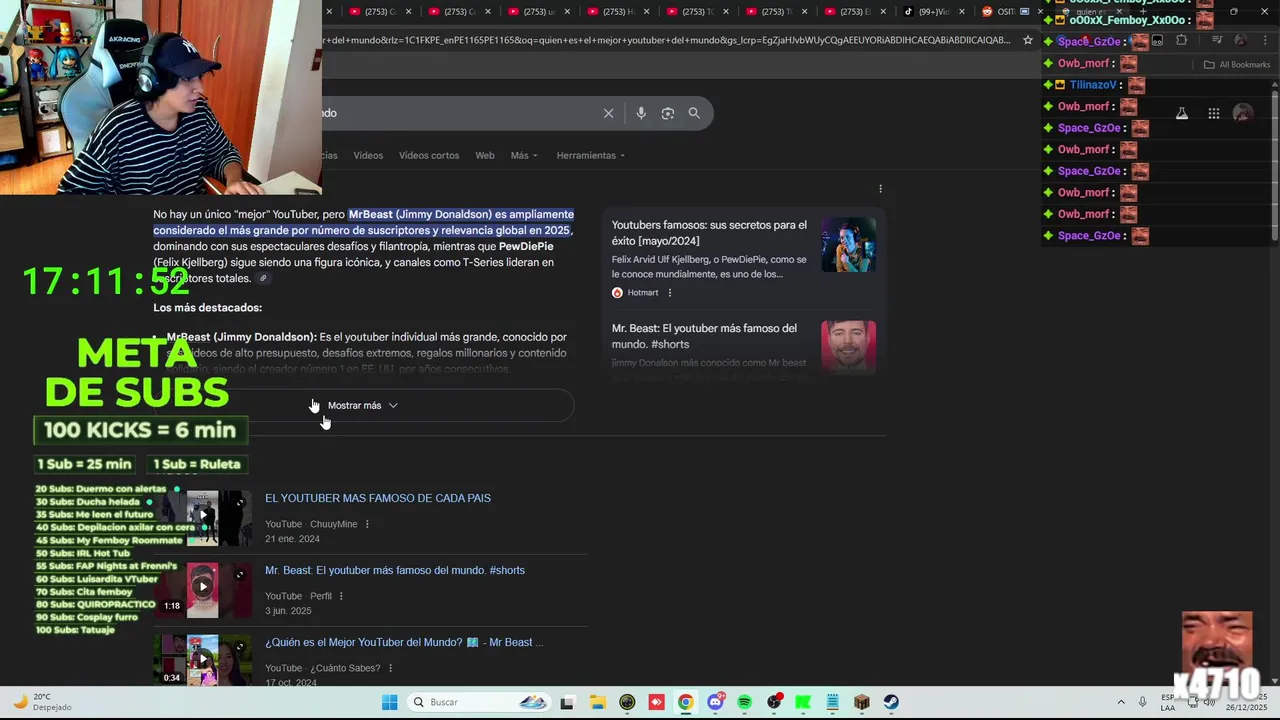Switch to the '(2753) u' YouTube tab
Image resolution: width=1280 pixels, height=720 pixels.
540,12
